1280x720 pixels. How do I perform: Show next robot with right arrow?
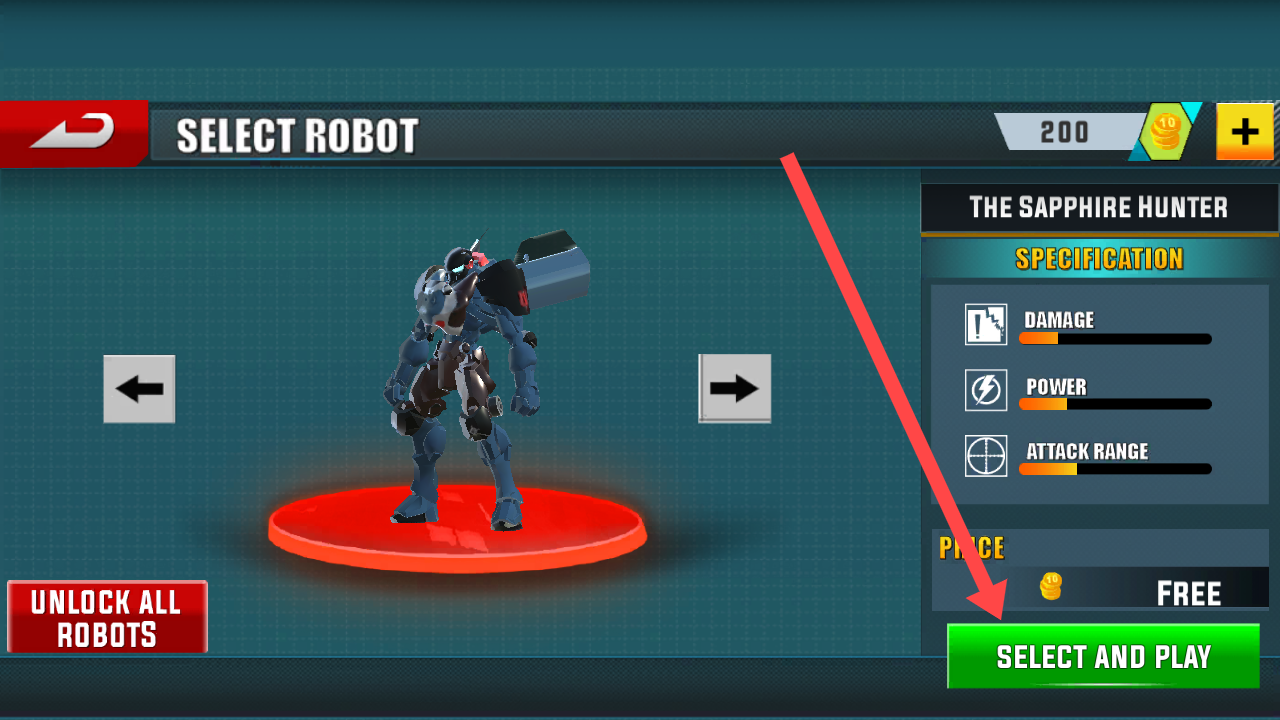pyautogui.click(x=735, y=388)
